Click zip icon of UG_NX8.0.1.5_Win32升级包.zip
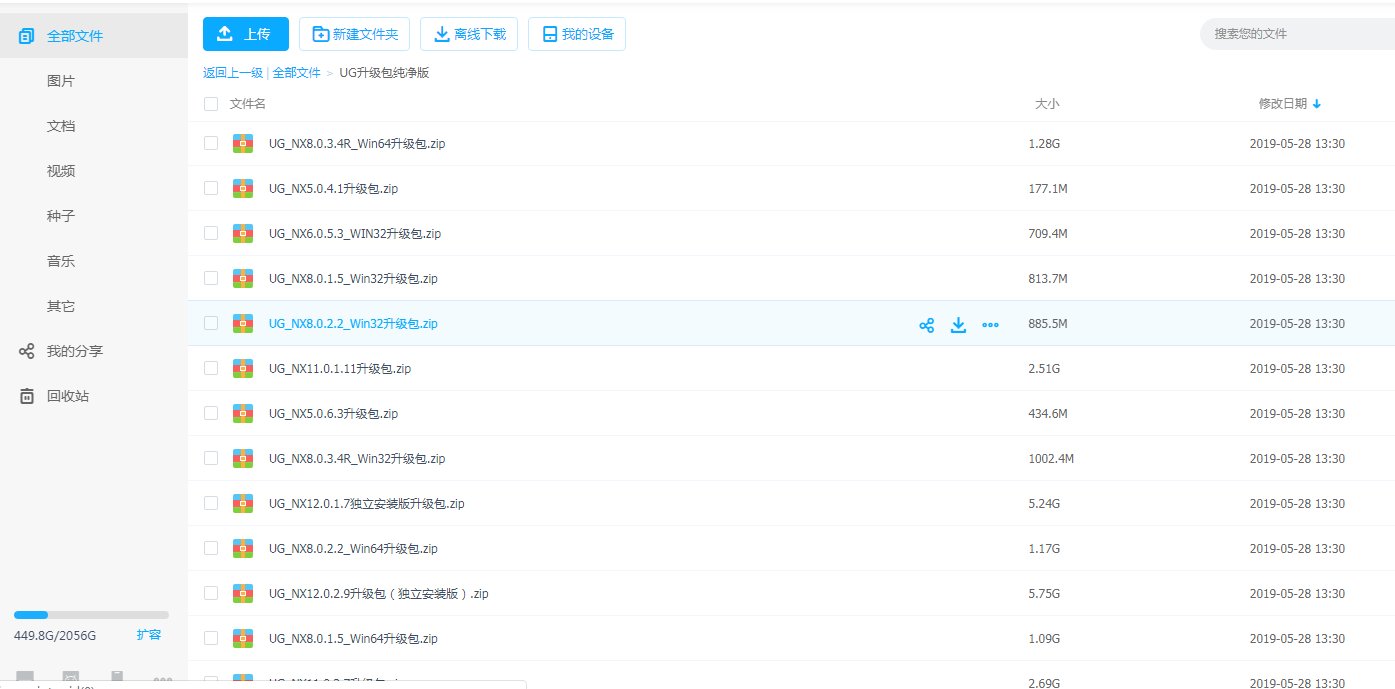Viewport: 1395px width, 689px height. click(x=242, y=278)
